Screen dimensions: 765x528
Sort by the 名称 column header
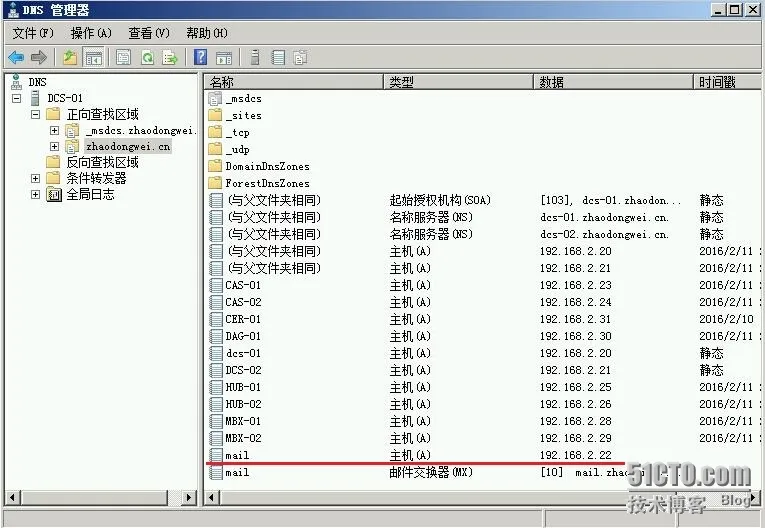(x=294, y=81)
